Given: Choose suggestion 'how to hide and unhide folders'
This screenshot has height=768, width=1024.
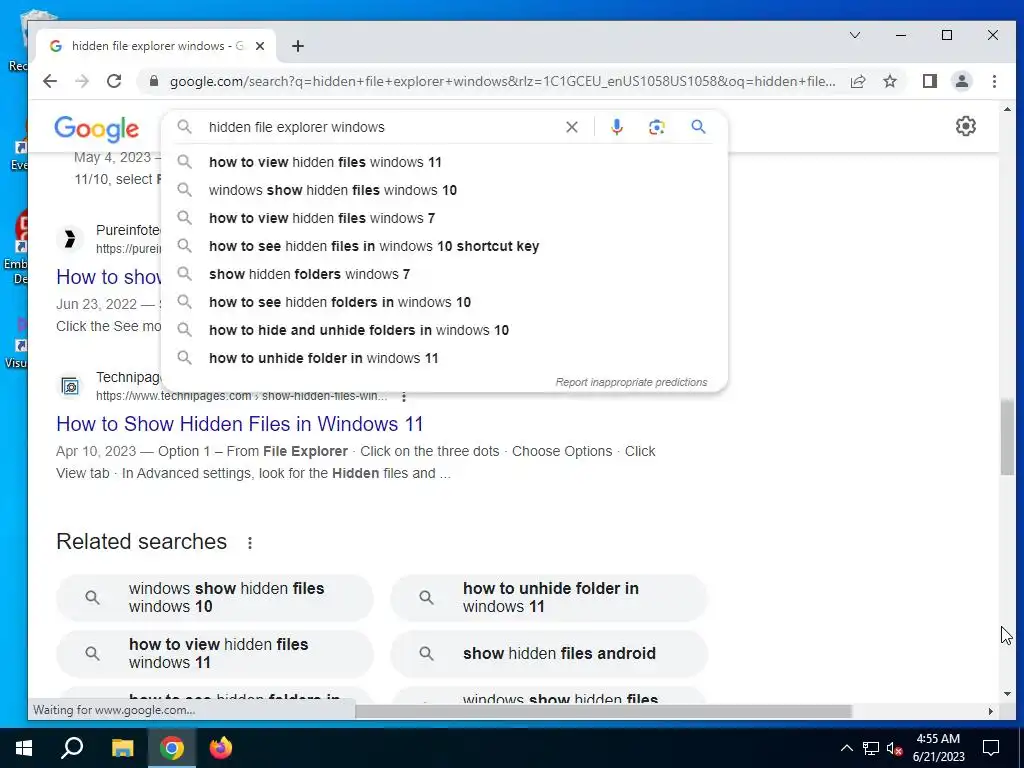Looking at the screenshot, I should click(444, 330).
